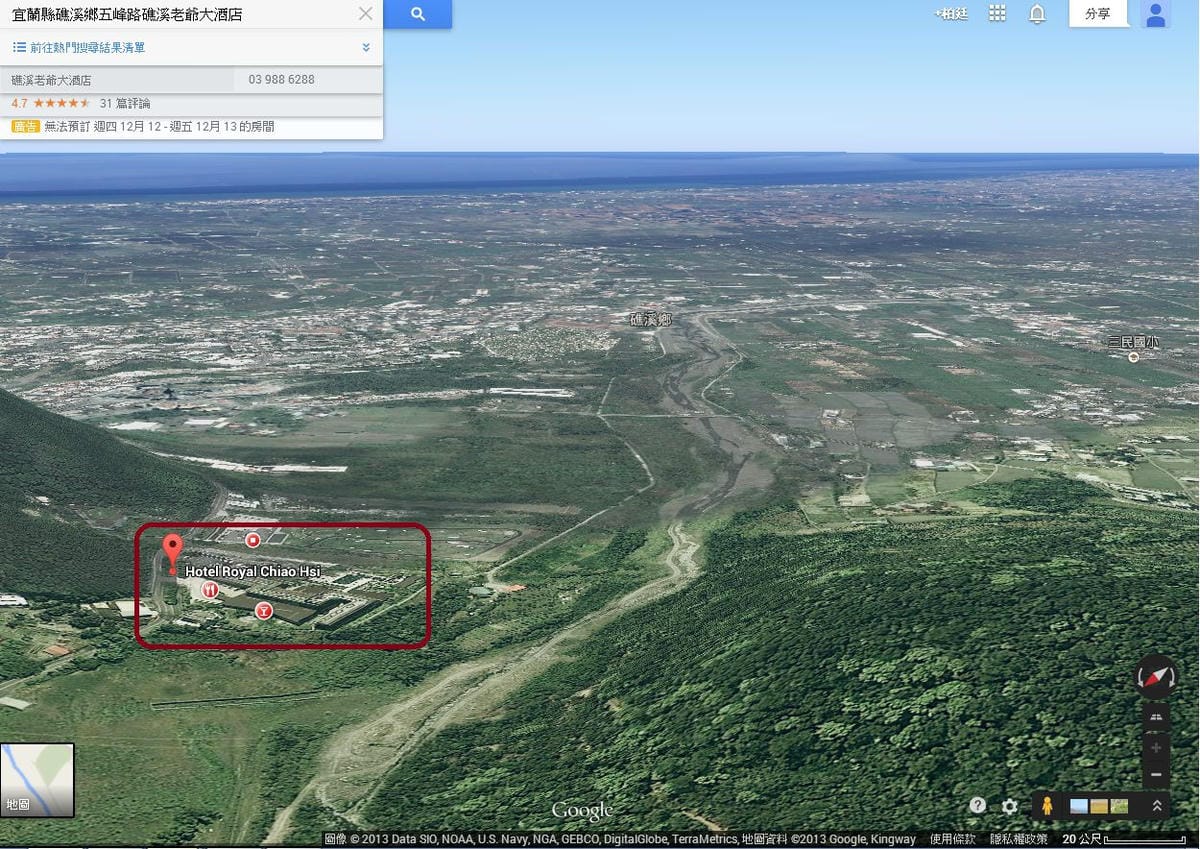Expand the imagery explore strip chevron
The width and height of the screenshot is (1200, 849).
coord(1157,805)
